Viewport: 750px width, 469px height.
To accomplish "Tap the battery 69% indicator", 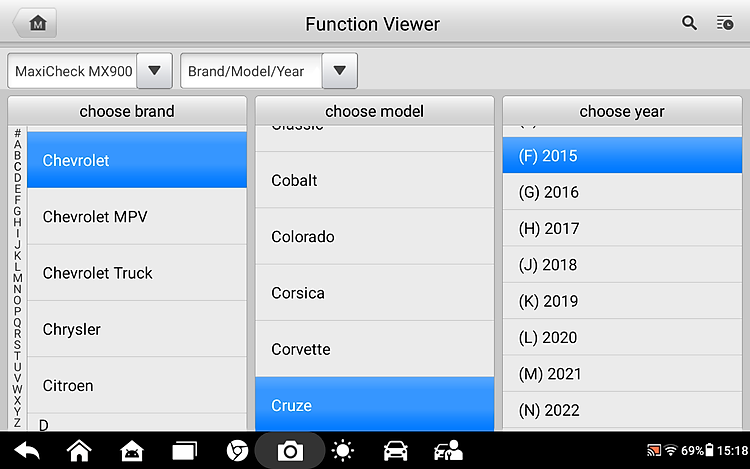I will click(697, 450).
